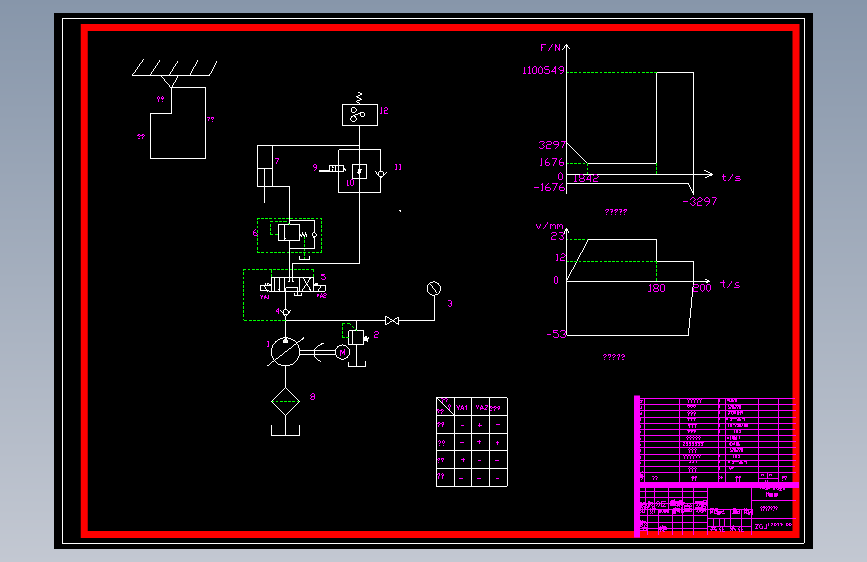Select the solenoid actuator symbol labeled 9
Screen dimensions: 867x562
pos(335,168)
